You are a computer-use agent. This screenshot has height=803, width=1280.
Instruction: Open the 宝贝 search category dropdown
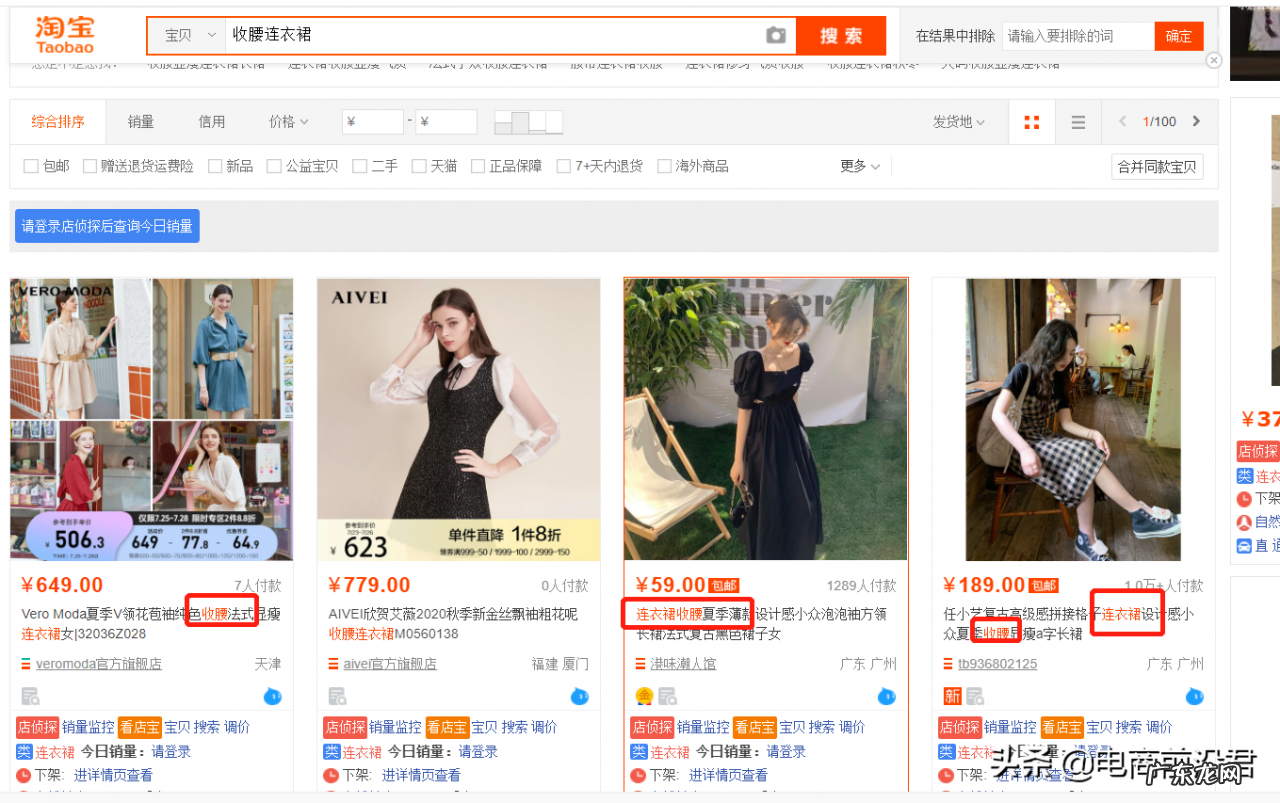pyautogui.click(x=186, y=34)
